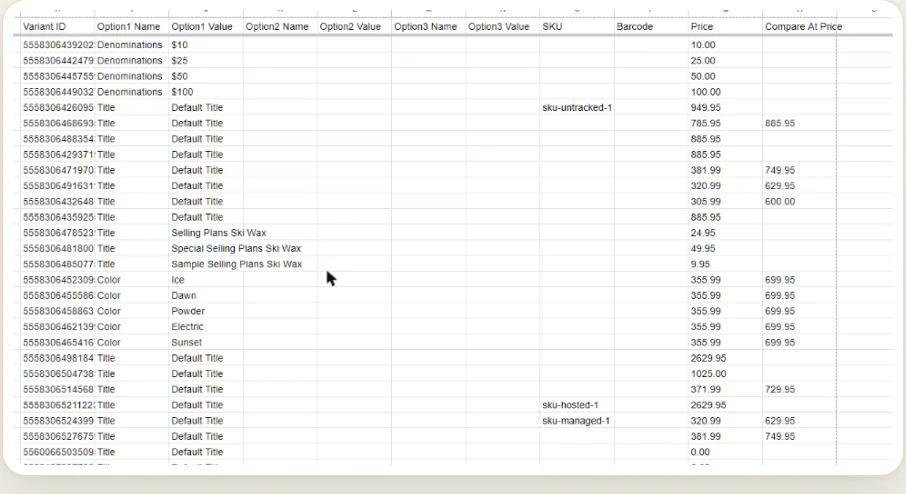Select the sku-hosted-1 cell
Image resolution: width=906 pixels, height=494 pixels.
tap(577, 405)
